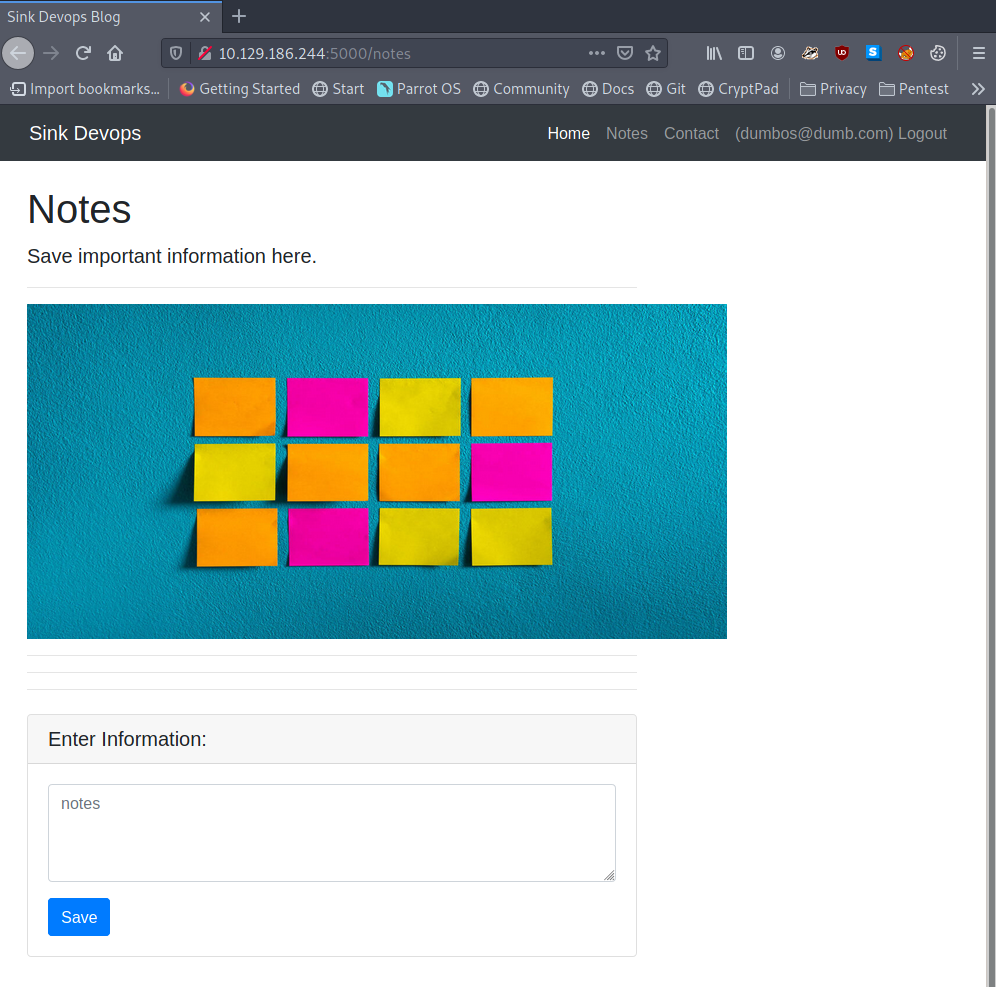This screenshot has width=996, height=987.
Task: Click inside the notes text area
Action: point(331,832)
